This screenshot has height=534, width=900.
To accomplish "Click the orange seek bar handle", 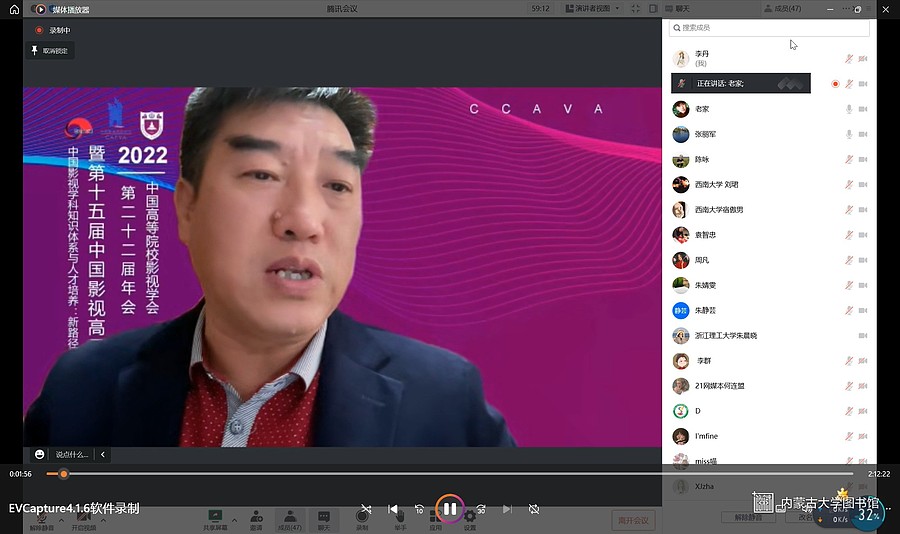I will coord(64,474).
